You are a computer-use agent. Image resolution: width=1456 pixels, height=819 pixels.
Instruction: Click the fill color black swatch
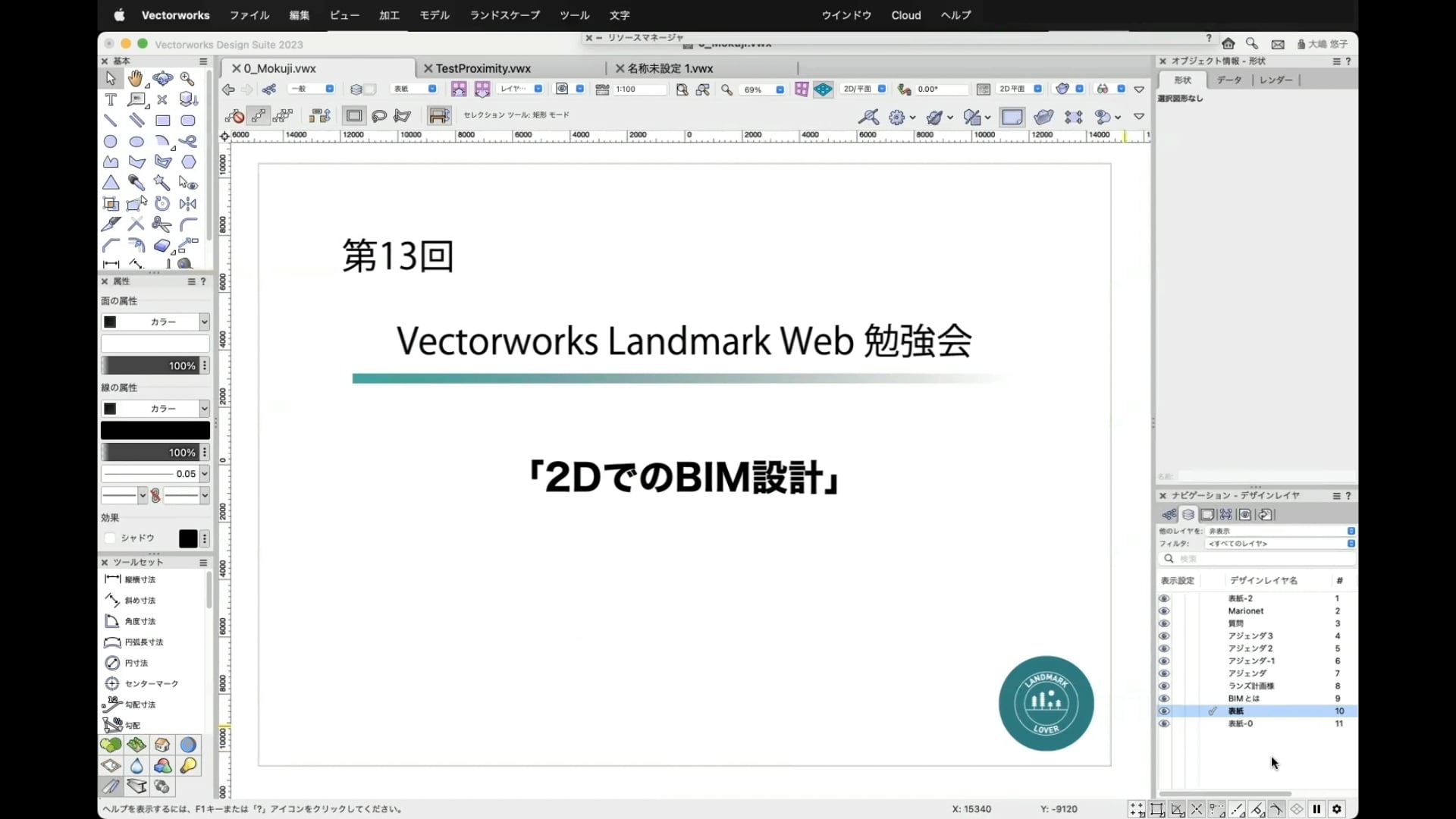pyautogui.click(x=110, y=322)
